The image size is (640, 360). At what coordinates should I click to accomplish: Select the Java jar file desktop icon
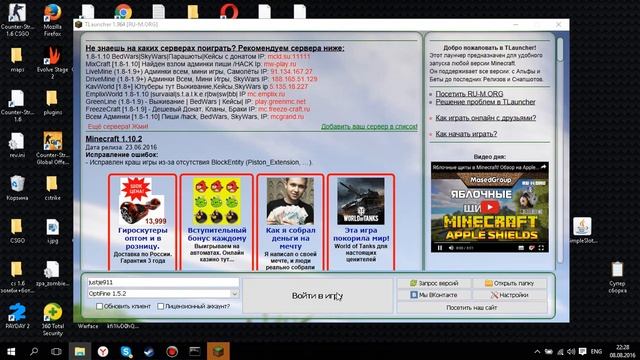582,230
